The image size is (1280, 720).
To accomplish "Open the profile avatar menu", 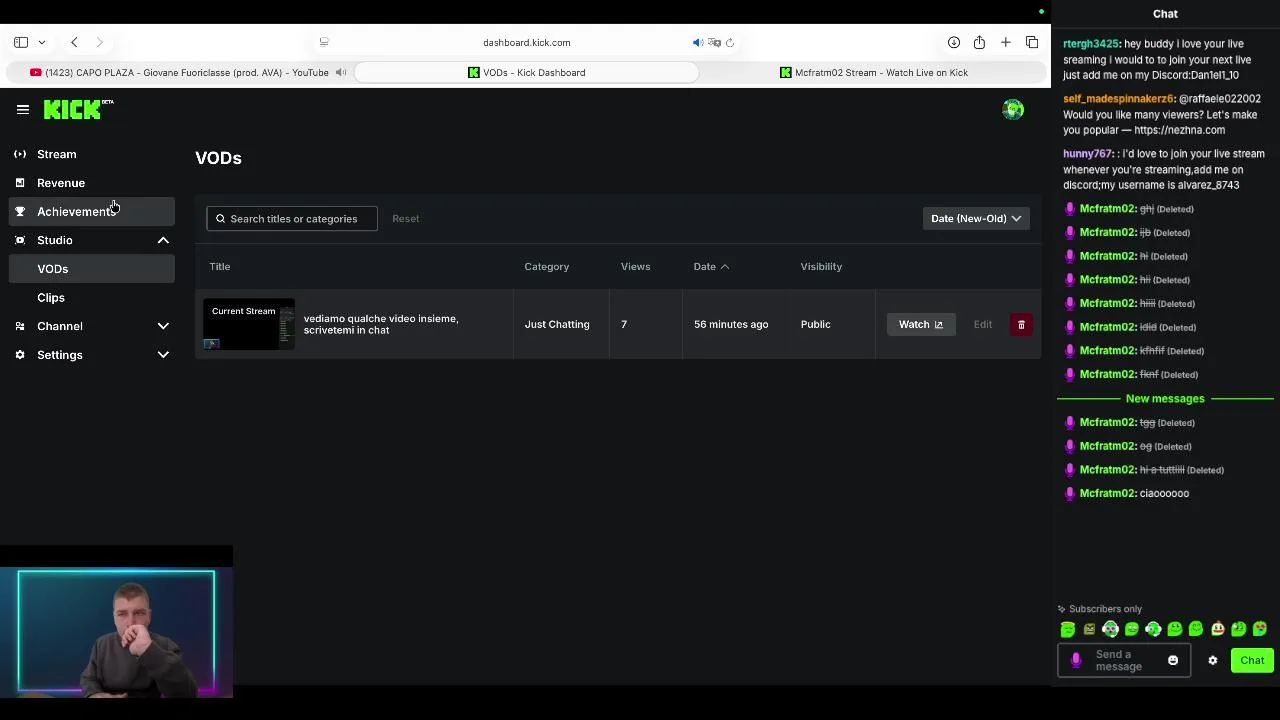I will [1013, 110].
